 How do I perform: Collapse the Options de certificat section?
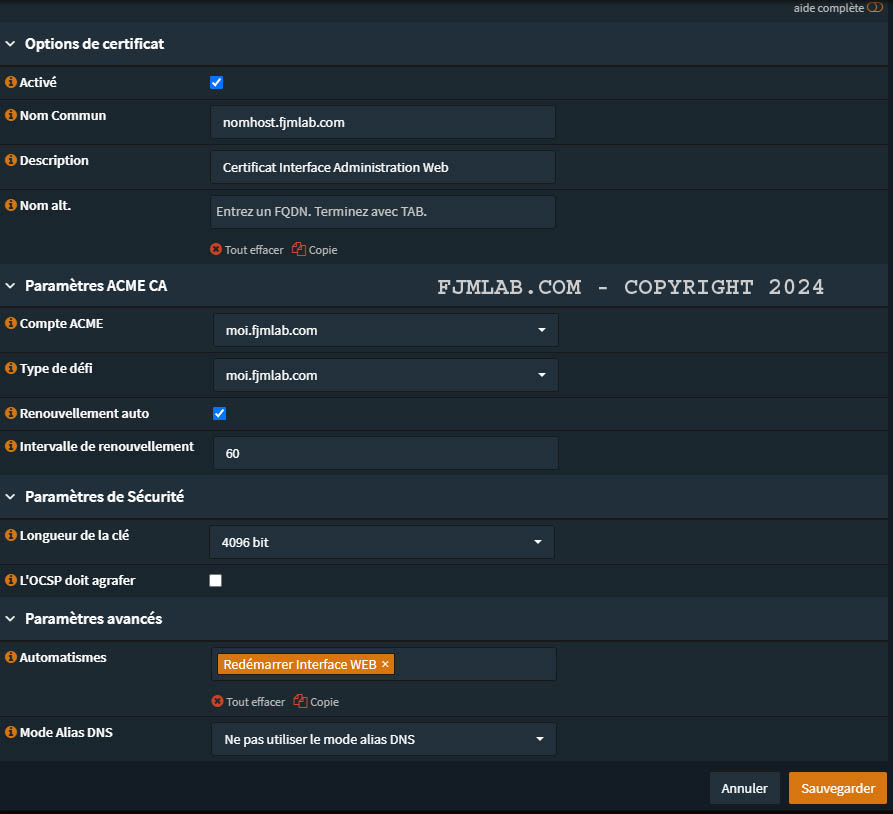[11, 44]
